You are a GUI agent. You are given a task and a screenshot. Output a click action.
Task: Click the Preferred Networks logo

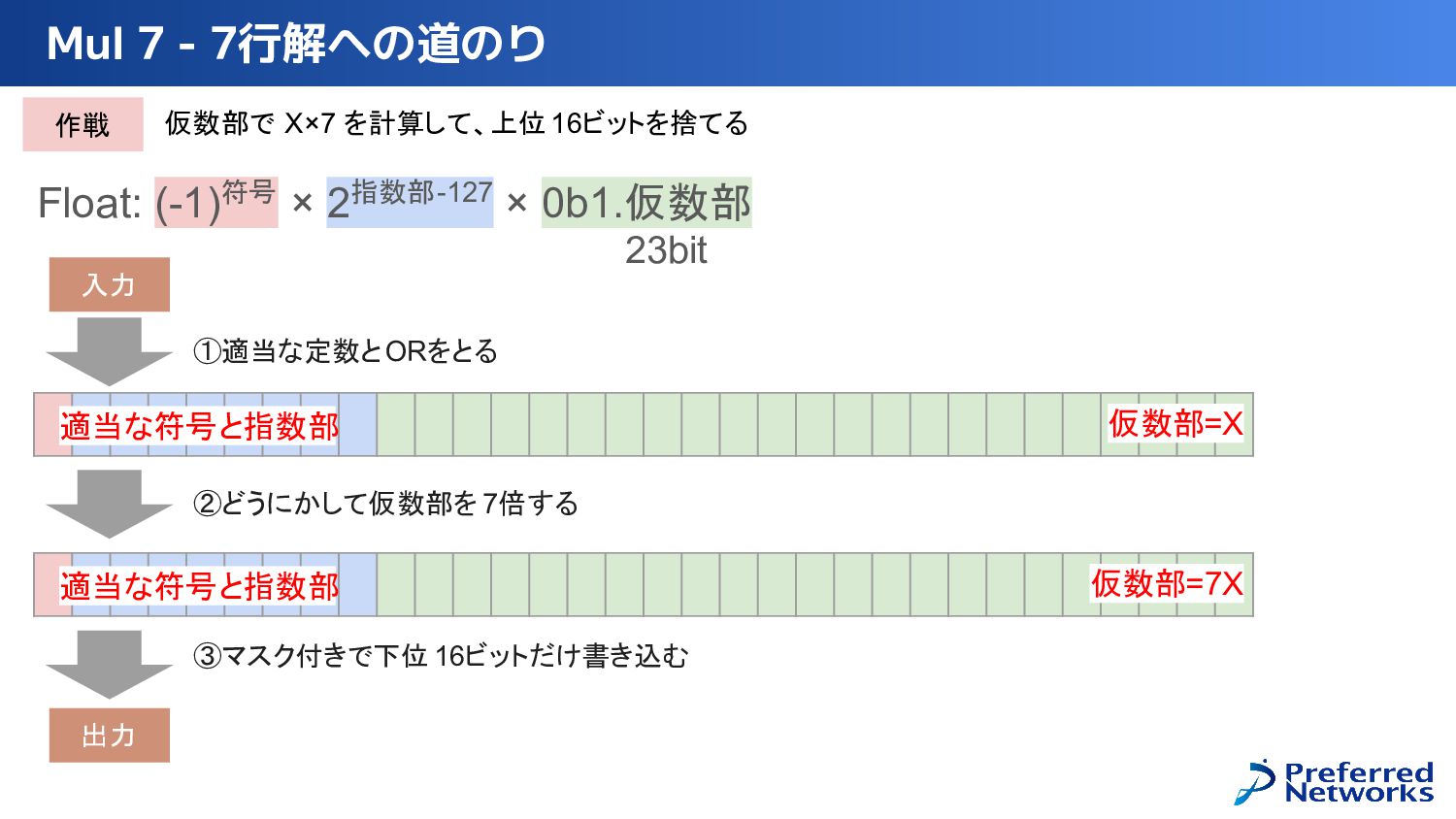point(1334,782)
